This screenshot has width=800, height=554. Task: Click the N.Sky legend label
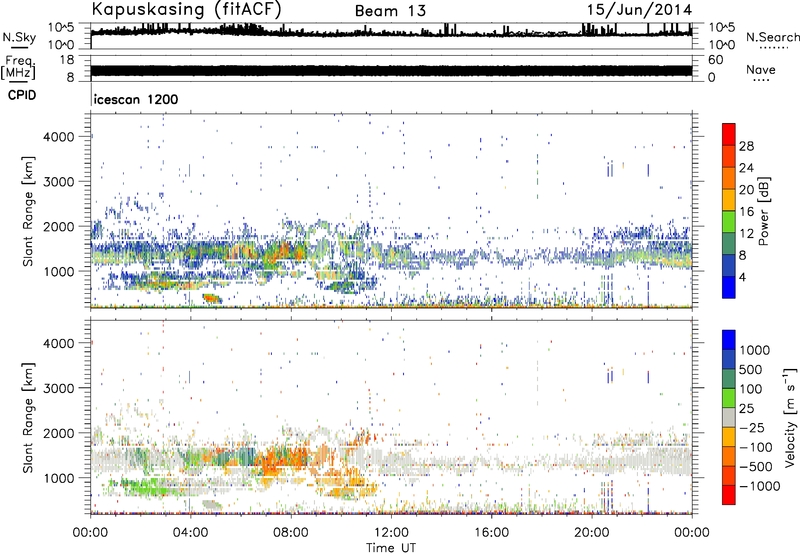tap(19, 37)
